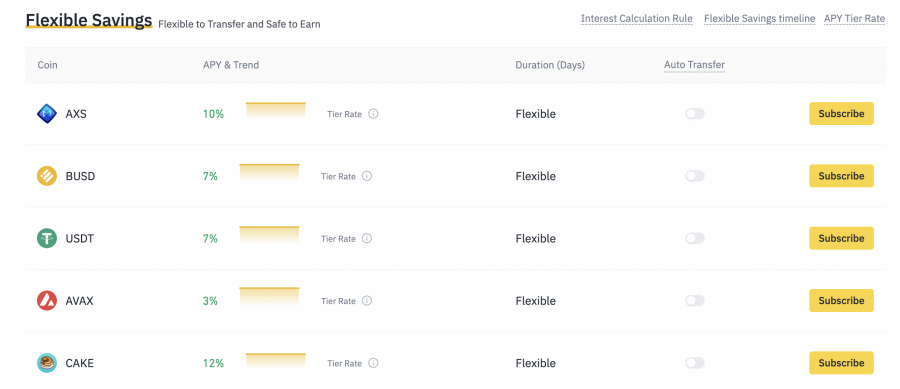Enable Auto Transfer toggle for AVAX
Viewport: 900px width, 389px height.
coord(695,301)
